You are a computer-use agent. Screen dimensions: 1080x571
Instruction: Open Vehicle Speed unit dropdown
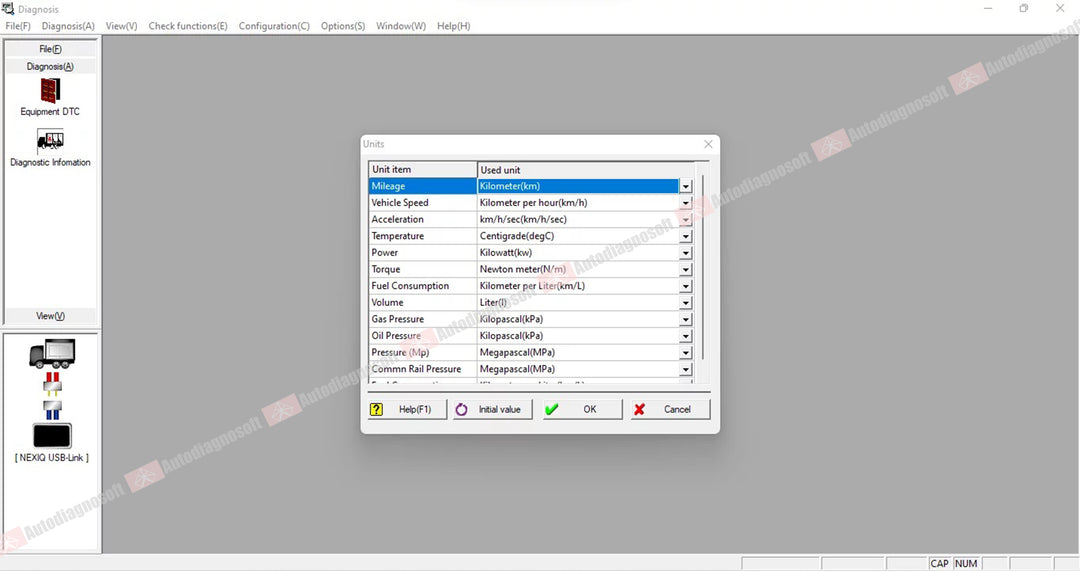point(685,203)
